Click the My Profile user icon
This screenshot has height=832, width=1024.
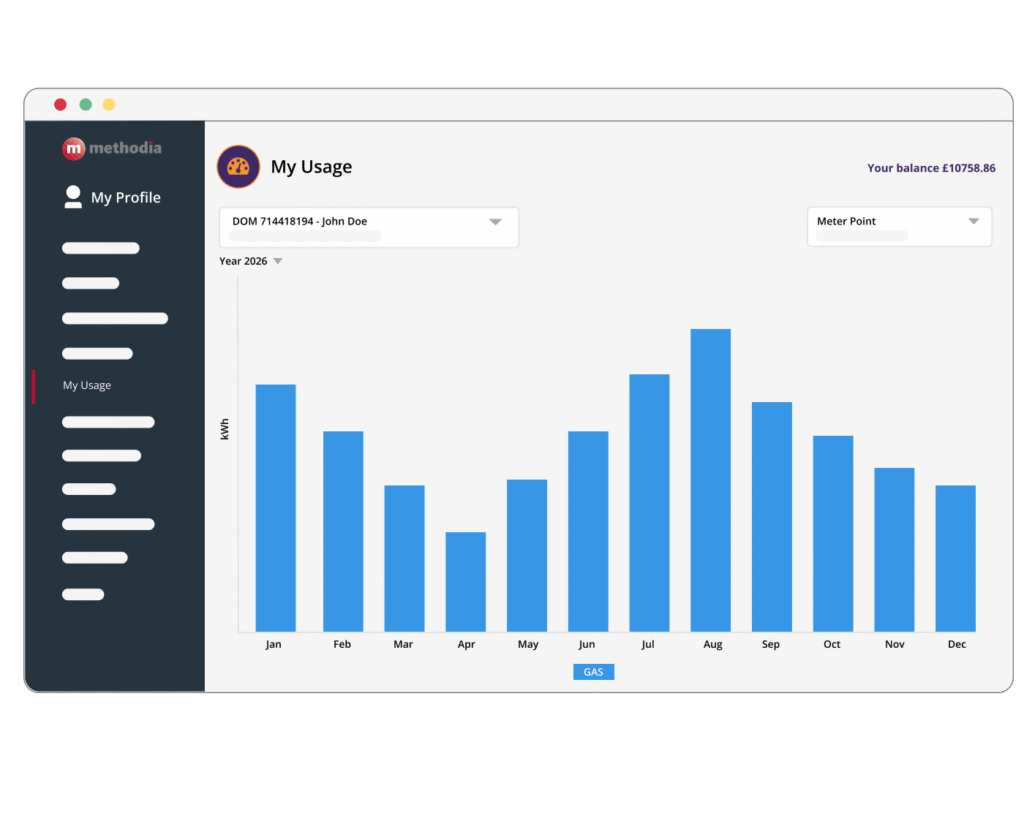73,197
